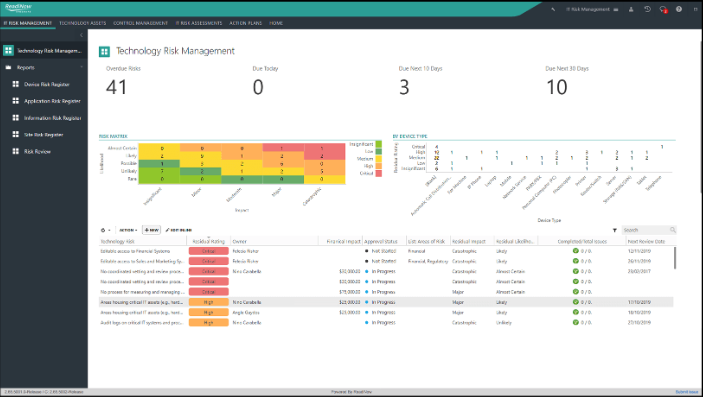Switch to Home tab
The image size is (703, 397).
tap(276, 23)
